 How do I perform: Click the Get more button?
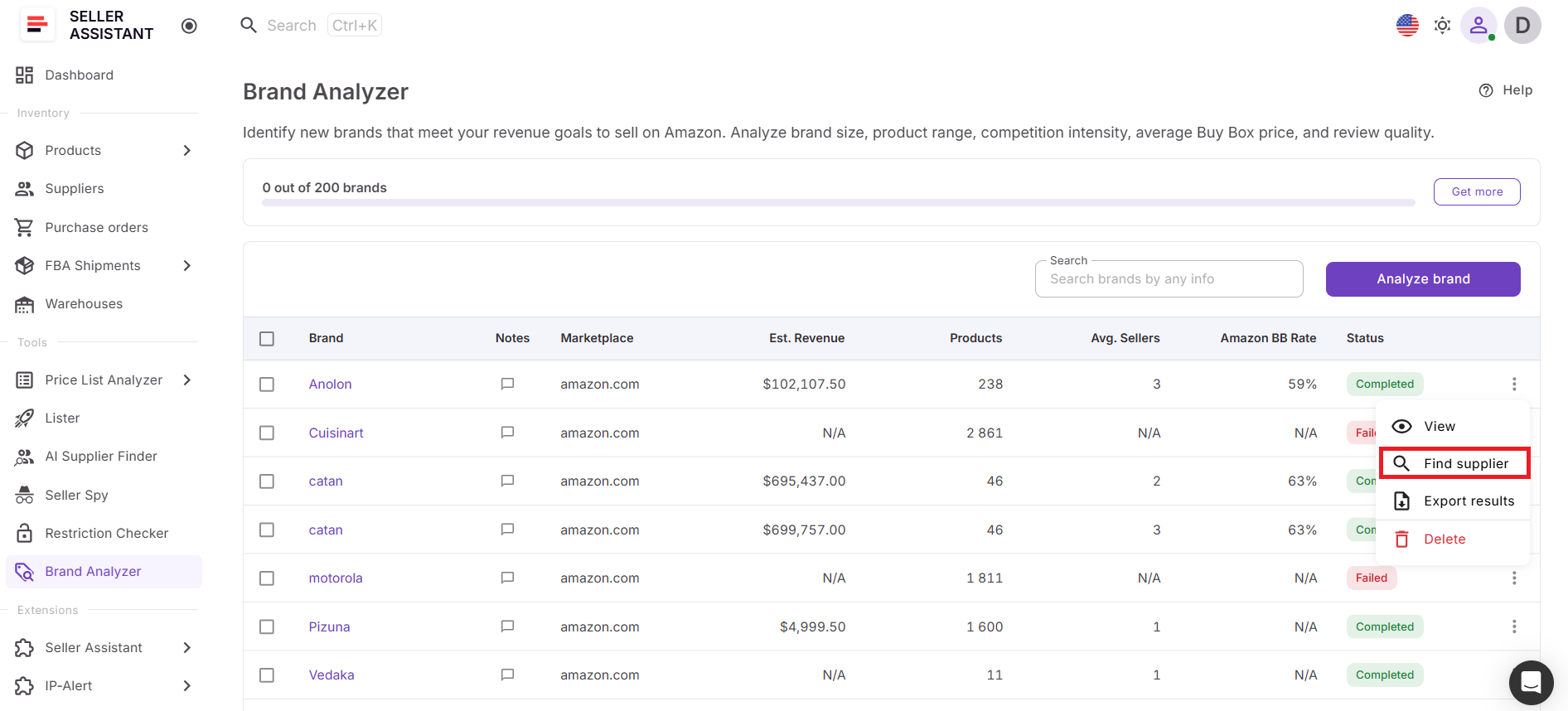(1477, 191)
